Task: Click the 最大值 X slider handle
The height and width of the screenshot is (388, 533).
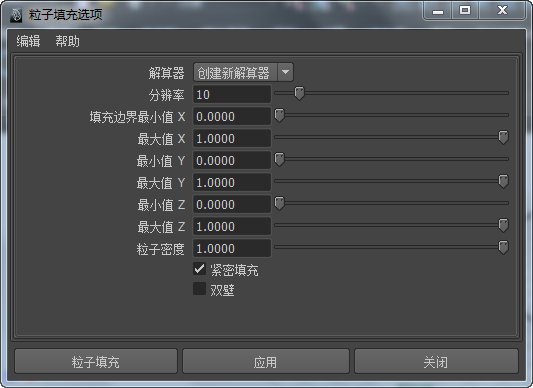Action: (x=503, y=137)
